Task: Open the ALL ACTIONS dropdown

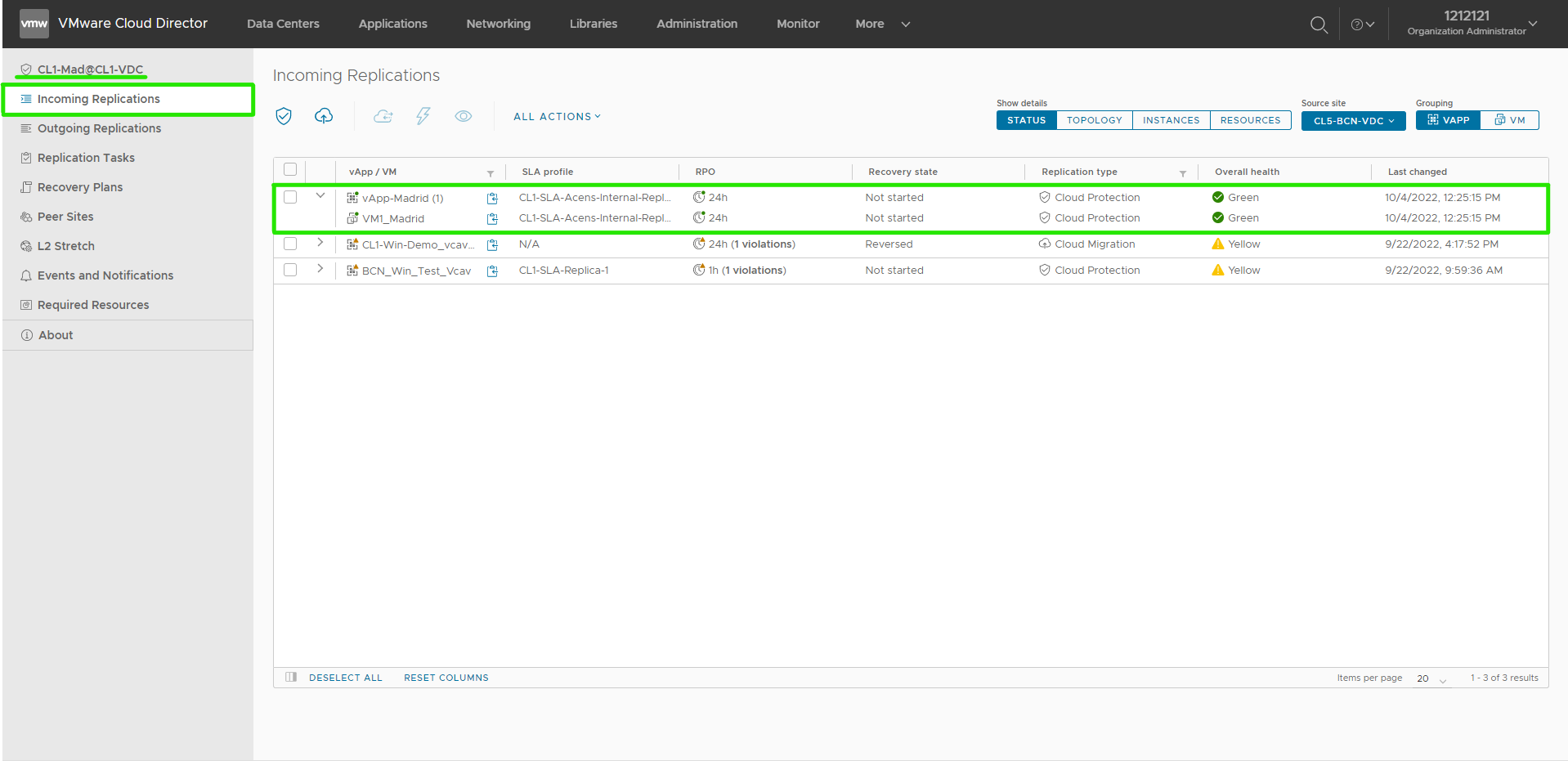Action: click(557, 117)
